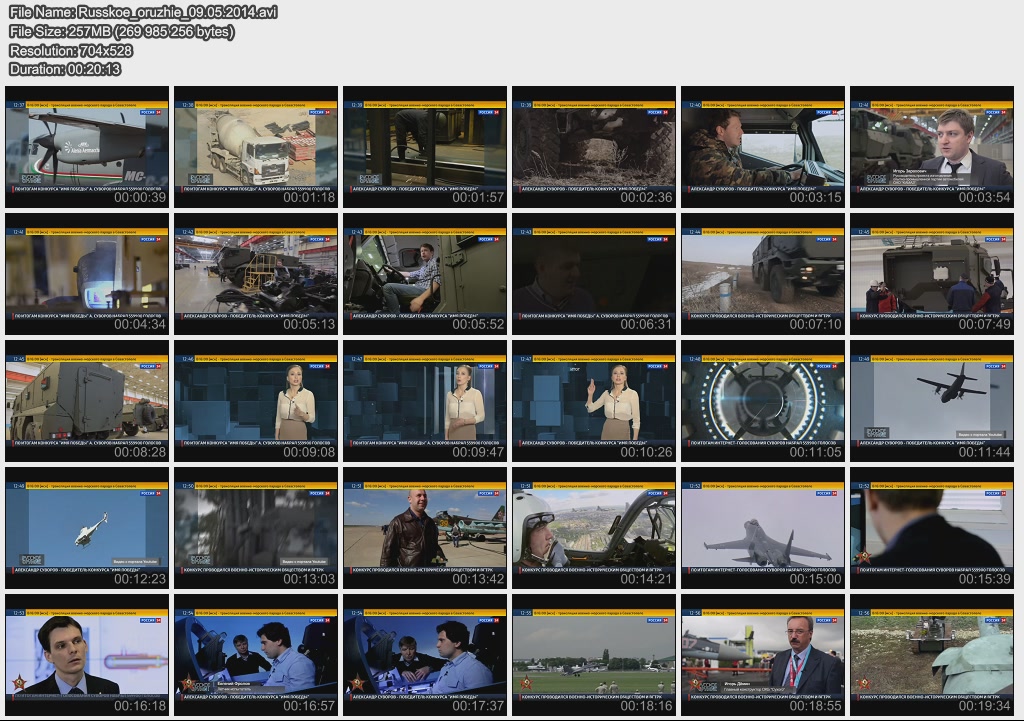Image resolution: width=1024 pixels, height=721 pixels.
Task: Click the flying cargo plane thumbnail at 00:11:44
Action: click(932, 401)
